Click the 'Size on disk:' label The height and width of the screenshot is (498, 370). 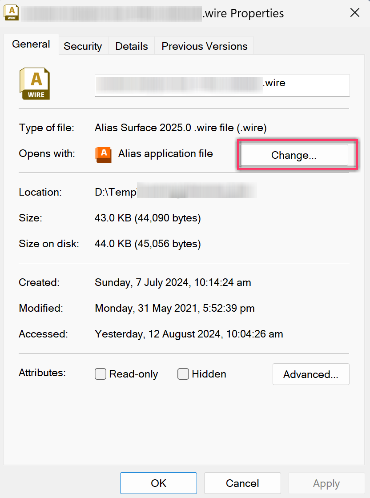(x=49, y=244)
